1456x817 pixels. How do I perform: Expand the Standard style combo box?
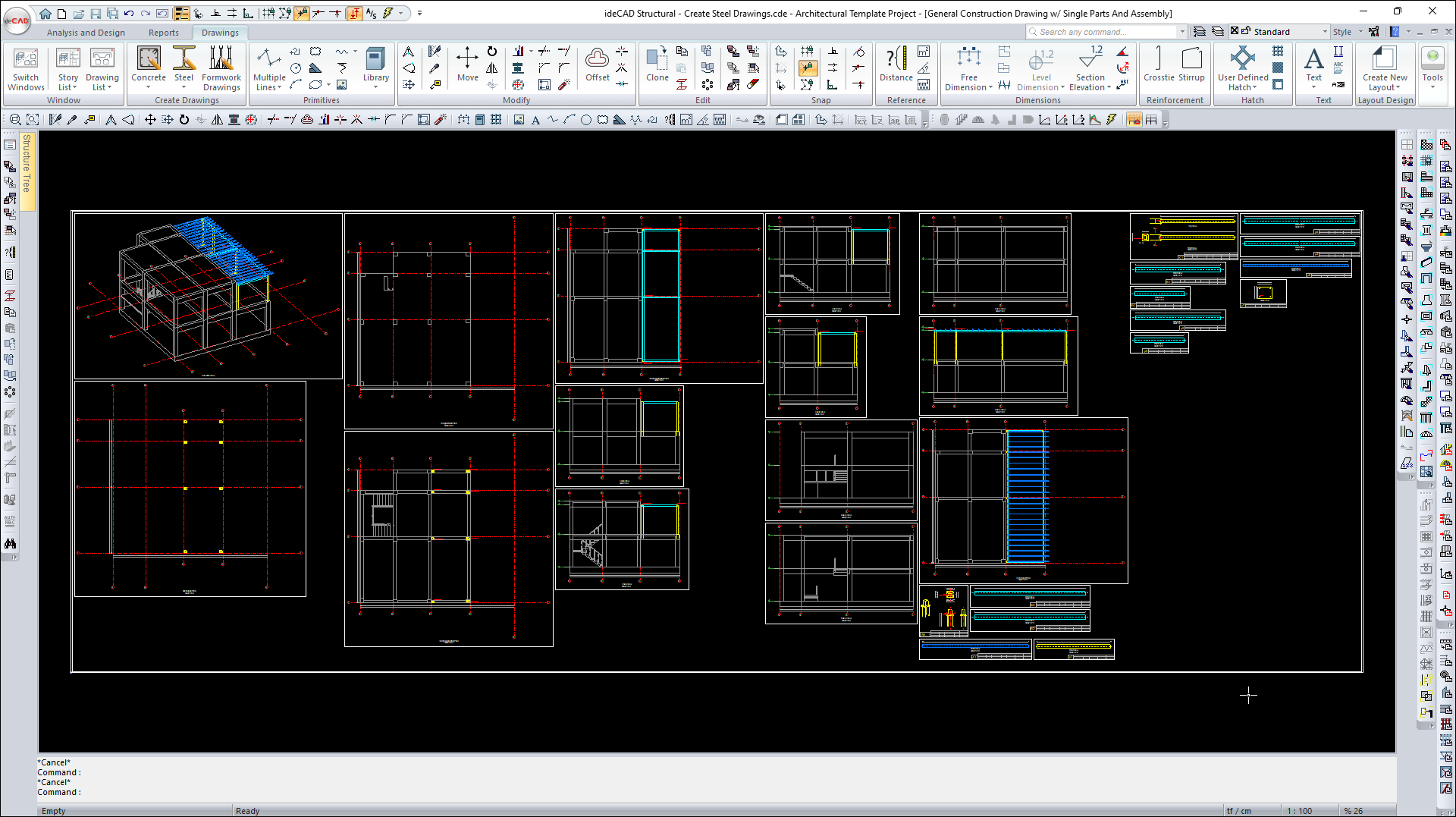(1325, 32)
